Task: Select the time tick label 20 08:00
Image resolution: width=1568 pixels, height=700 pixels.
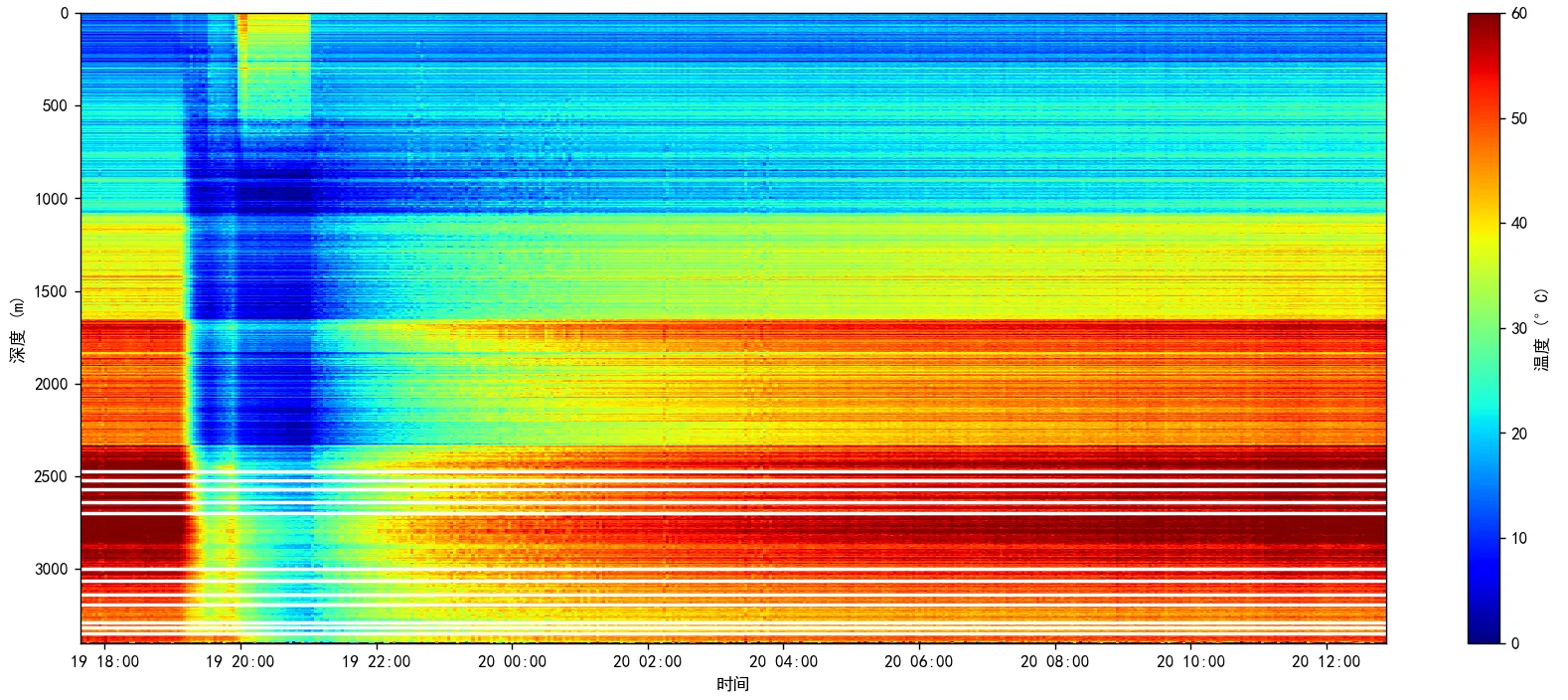Action: coord(1055,662)
